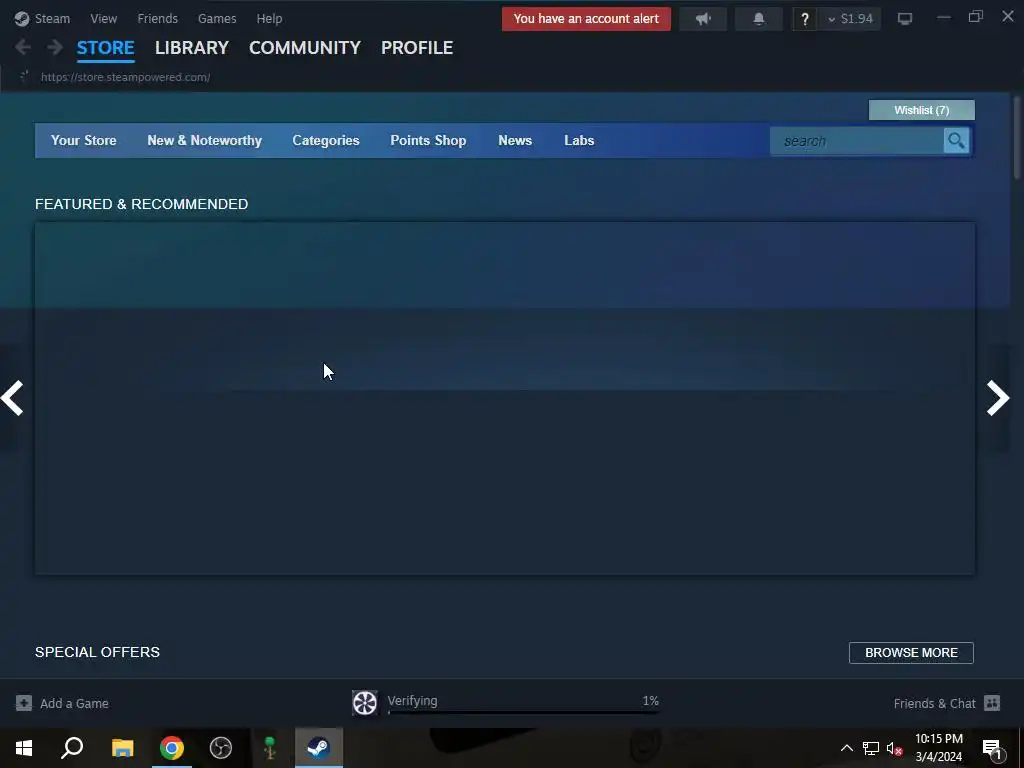Select the STORE tab
The image size is (1024, 768).
[105, 48]
